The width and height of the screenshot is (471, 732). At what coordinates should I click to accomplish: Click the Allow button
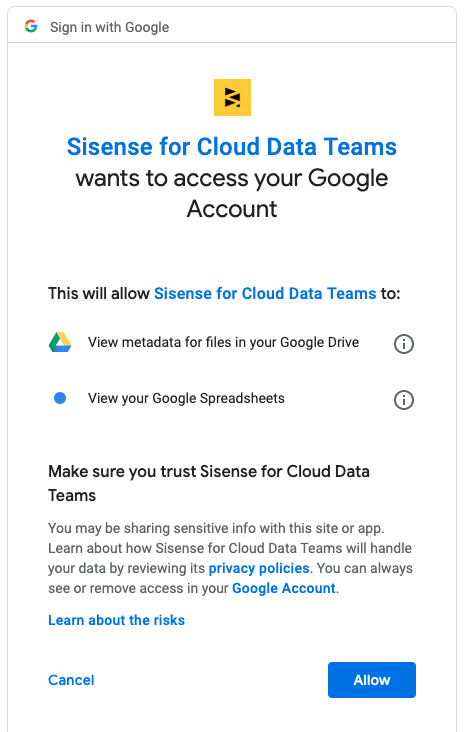[x=372, y=680]
